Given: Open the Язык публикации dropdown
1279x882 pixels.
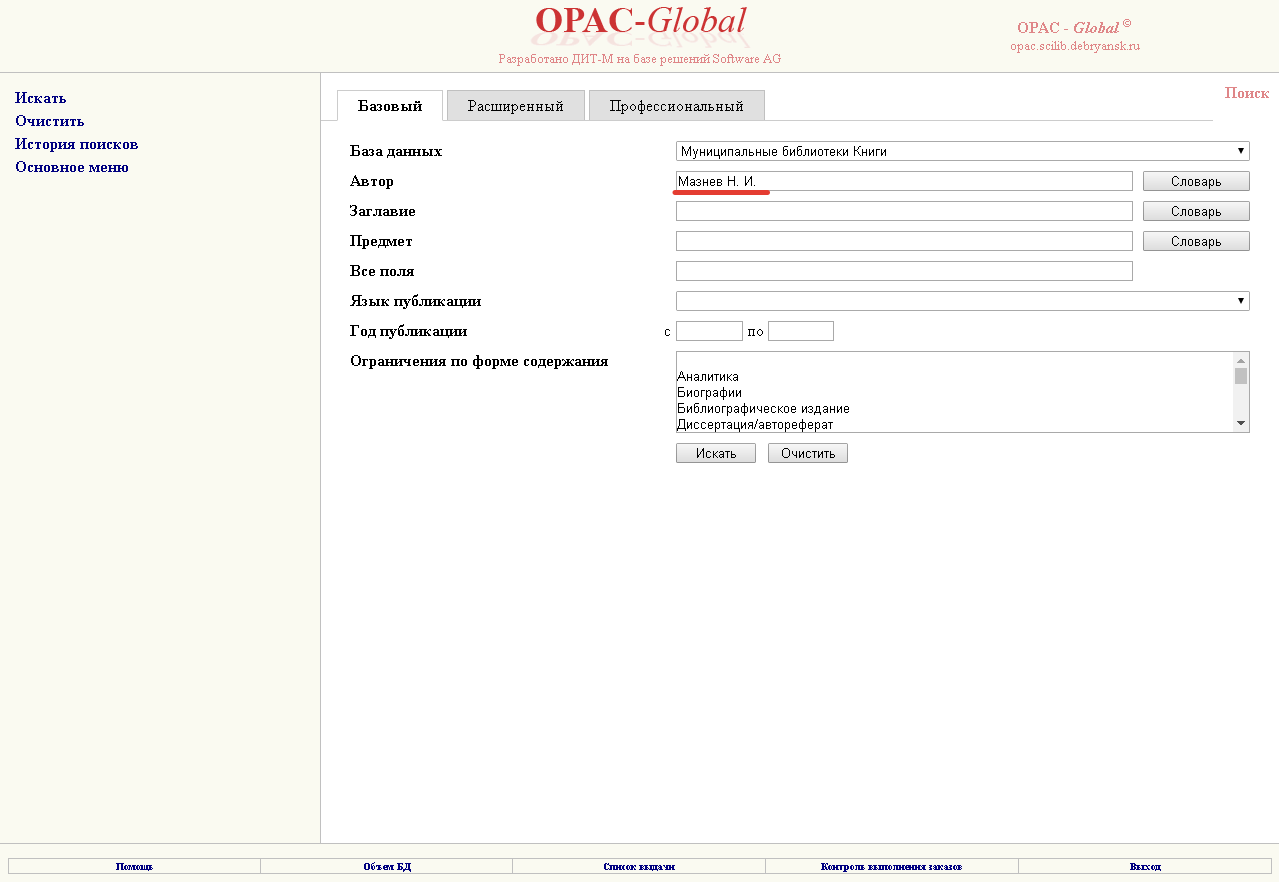Looking at the screenshot, I should coord(963,301).
